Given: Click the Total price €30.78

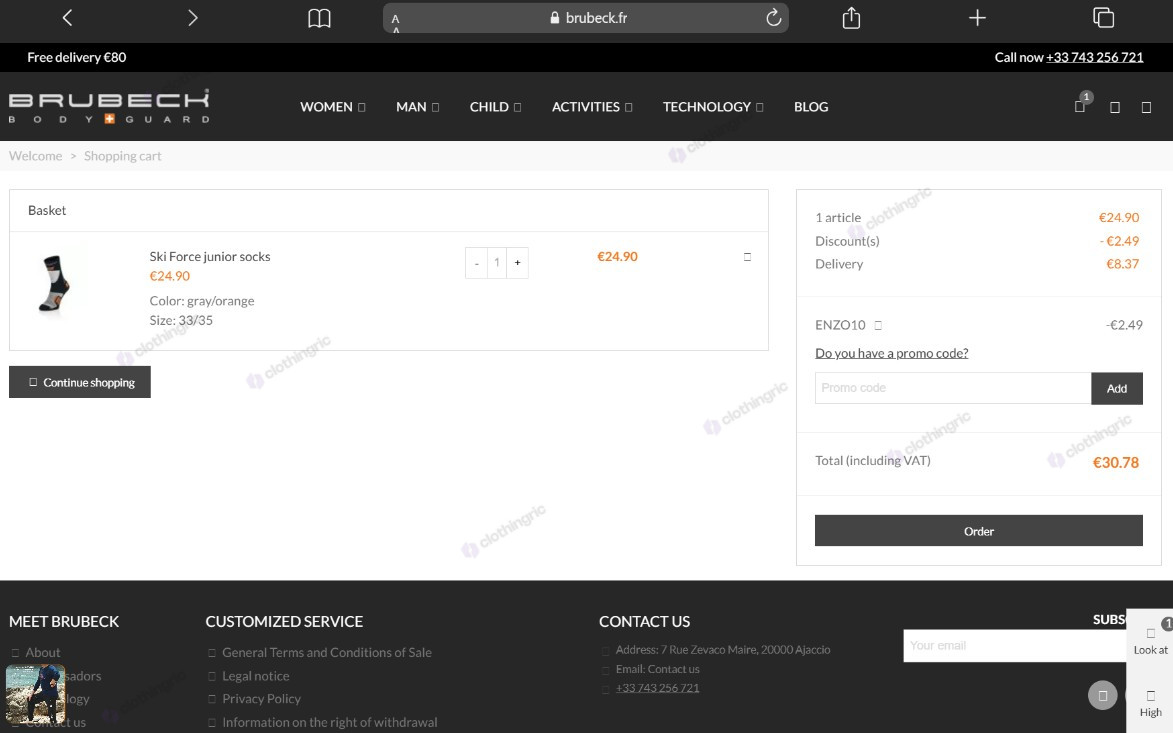Looking at the screenshot, I should tap(1115, 462).
